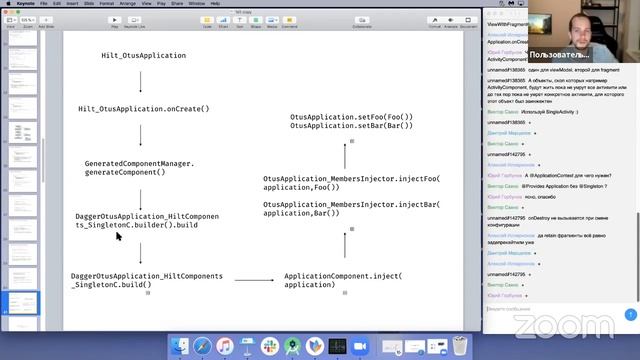Select the highlighted current slide thumbnail
This screenshot has height=360, width=640.
coord(23,303)
